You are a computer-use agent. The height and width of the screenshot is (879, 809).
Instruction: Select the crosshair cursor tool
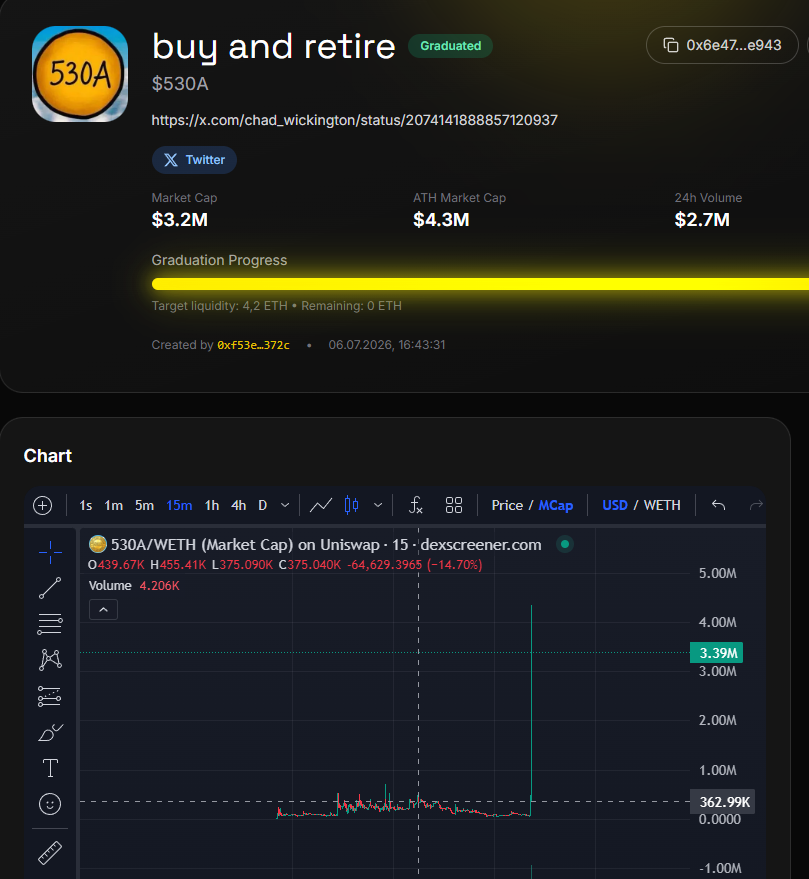click(x=50, y=552)
